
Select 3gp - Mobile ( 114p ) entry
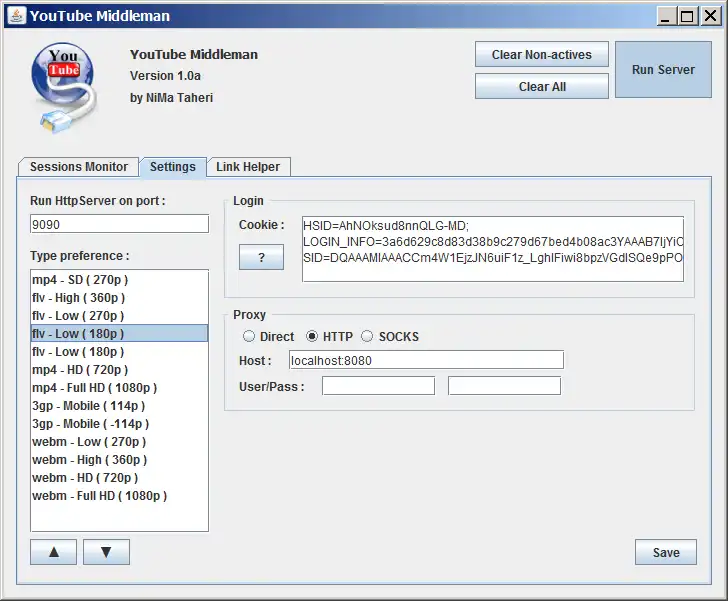tap(119, 405)
